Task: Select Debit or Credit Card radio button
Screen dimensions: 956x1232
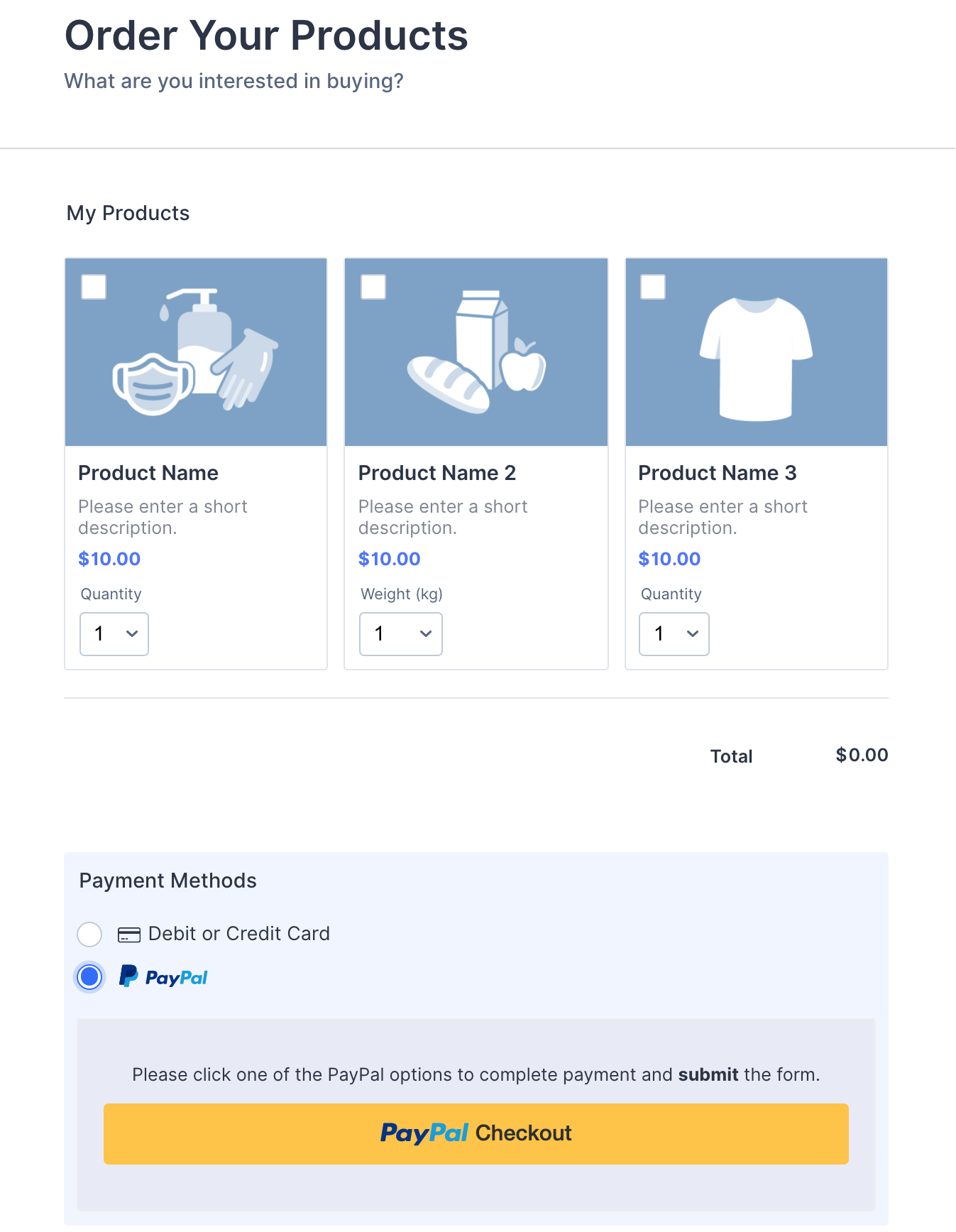Action: pos(89,934)
